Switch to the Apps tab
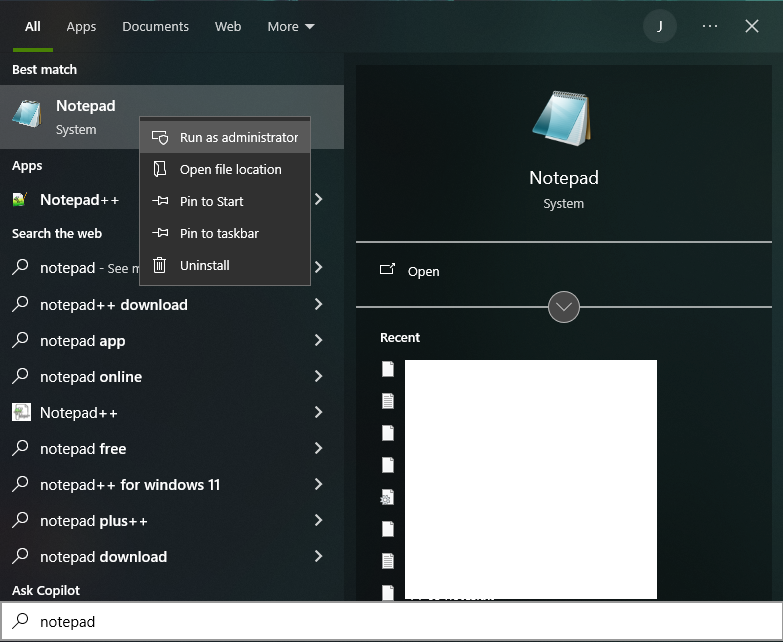Viewport: 783px width, 642px height. [x=81, y=26]
